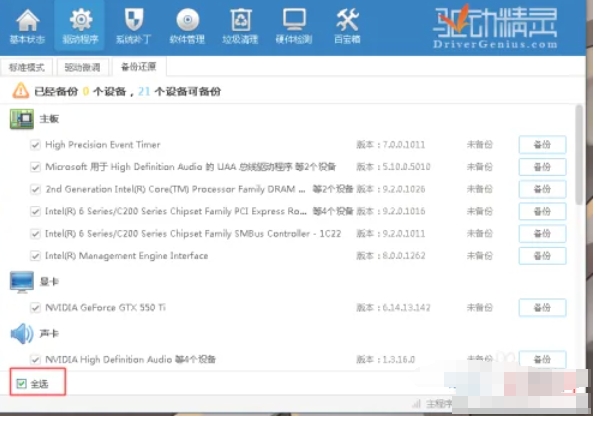Click the orange warning triangle icon
595x423 pixels.
coord(20,91)
